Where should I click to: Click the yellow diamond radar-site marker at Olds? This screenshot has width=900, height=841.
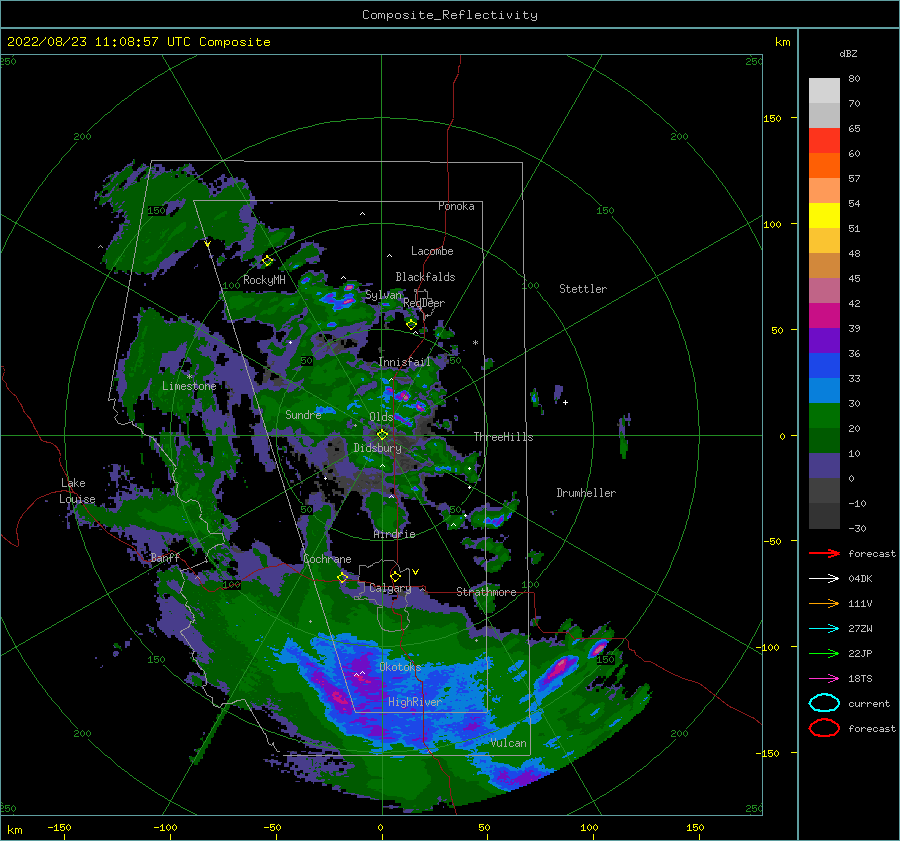(382, 435)
